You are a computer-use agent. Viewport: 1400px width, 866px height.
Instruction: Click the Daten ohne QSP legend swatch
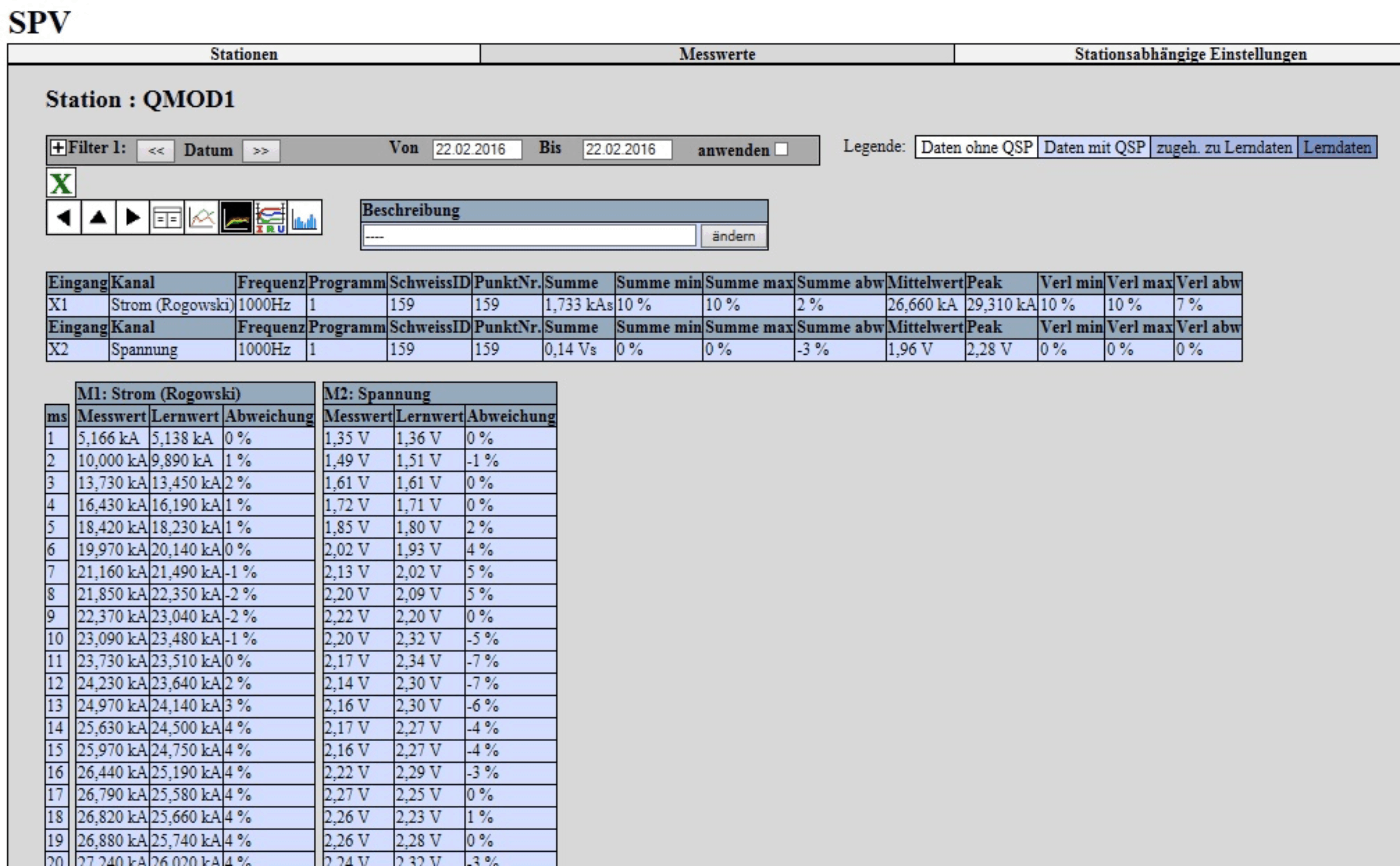click(977, 147)
